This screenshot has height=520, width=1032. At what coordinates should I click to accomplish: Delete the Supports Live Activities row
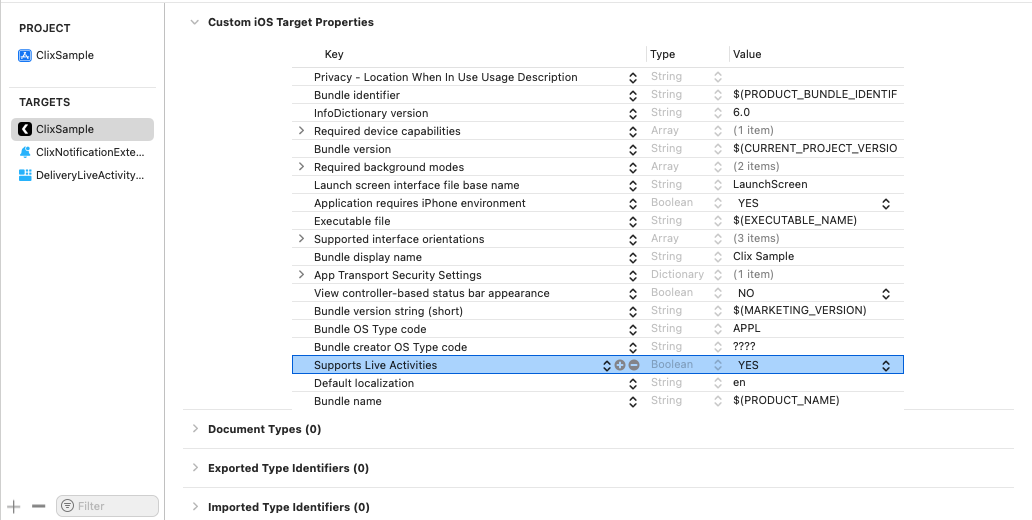[634, 365]
